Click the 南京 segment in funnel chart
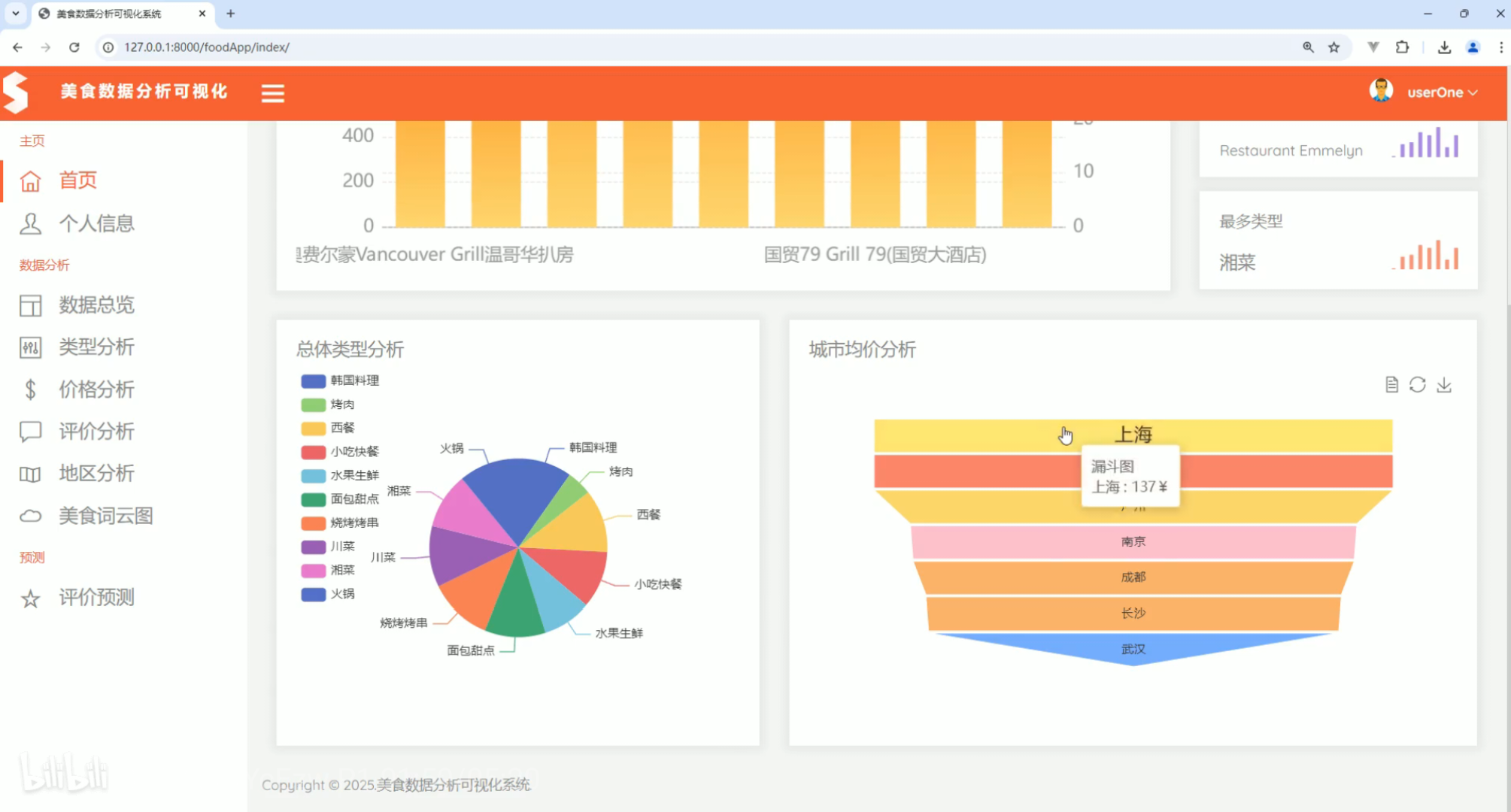Viewport: 1511px width, 812px height. coord(1133,541)
